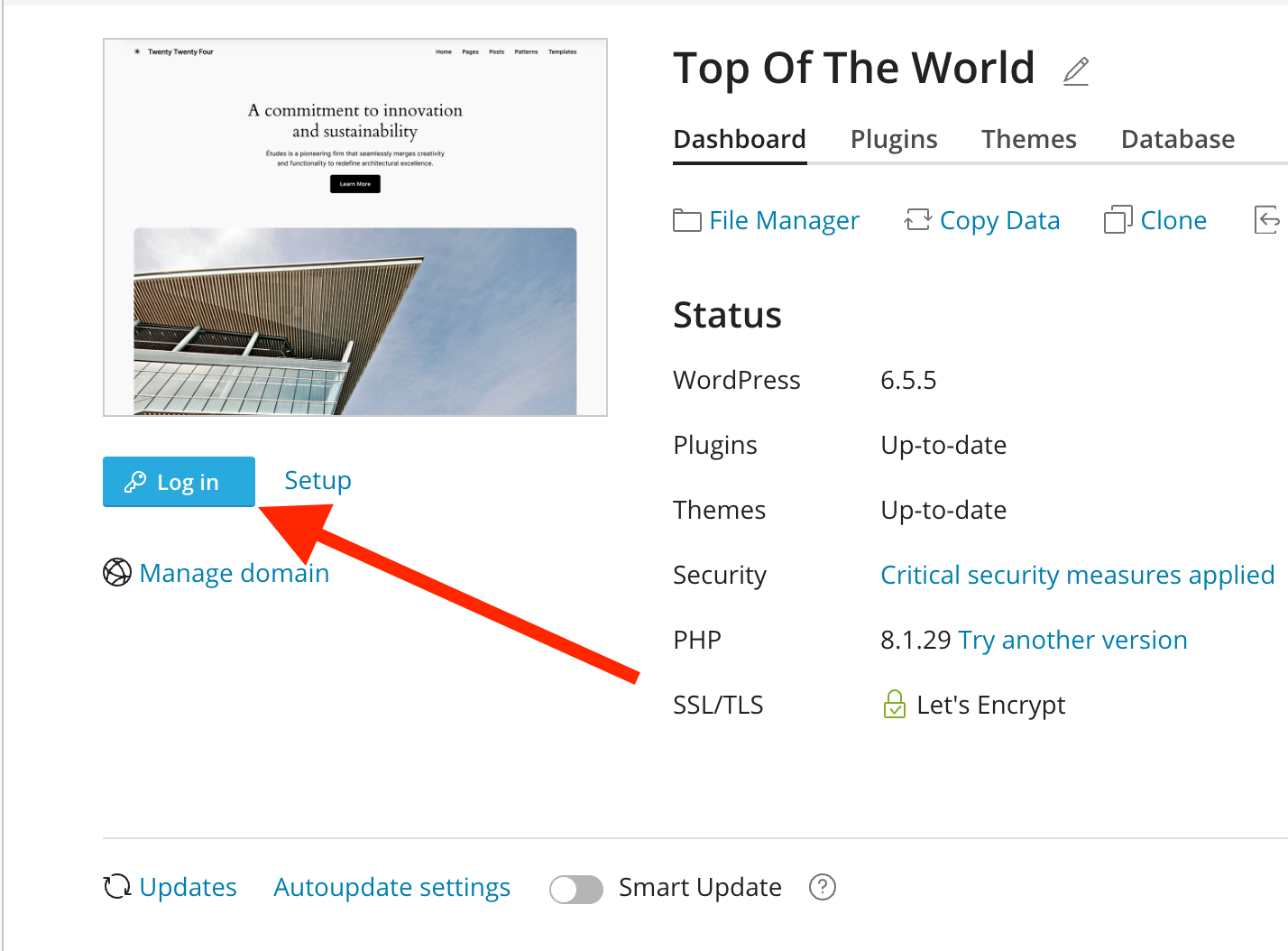This screenshot has height=951, width=1288.
Task: Open the Themes tab
Action: 1028,139
